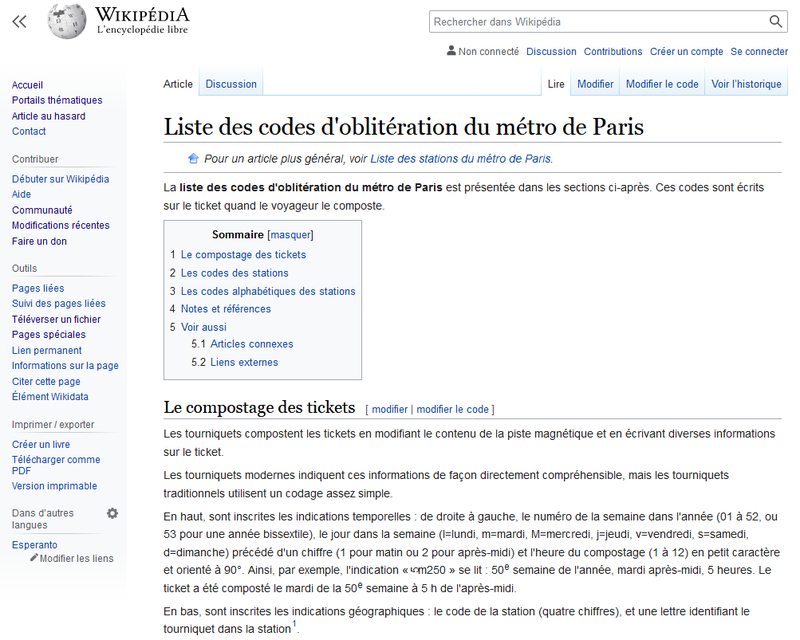
Task: Open the Voir l'historique tab
Action: [x=746, y=84]
